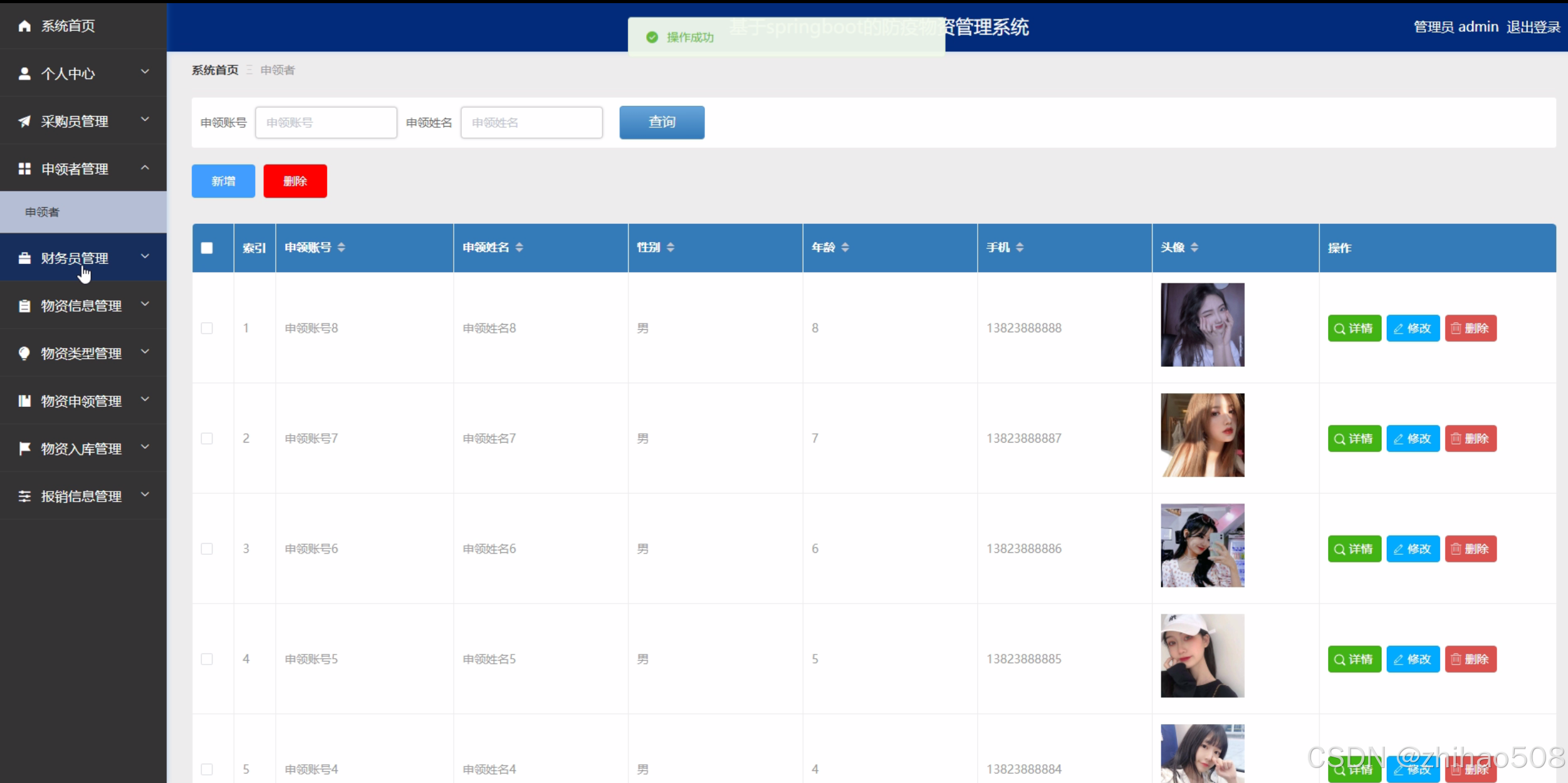Click the 申领姓名 search input field
The width and height of the screenshot is (1568, 783).
click(x=531, y=122)
